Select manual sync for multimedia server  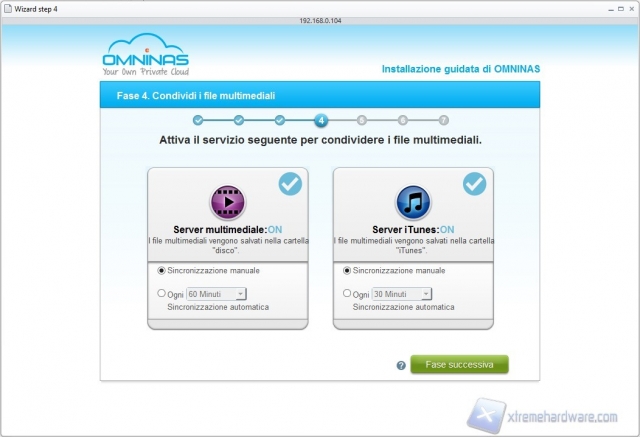(161, 270)
